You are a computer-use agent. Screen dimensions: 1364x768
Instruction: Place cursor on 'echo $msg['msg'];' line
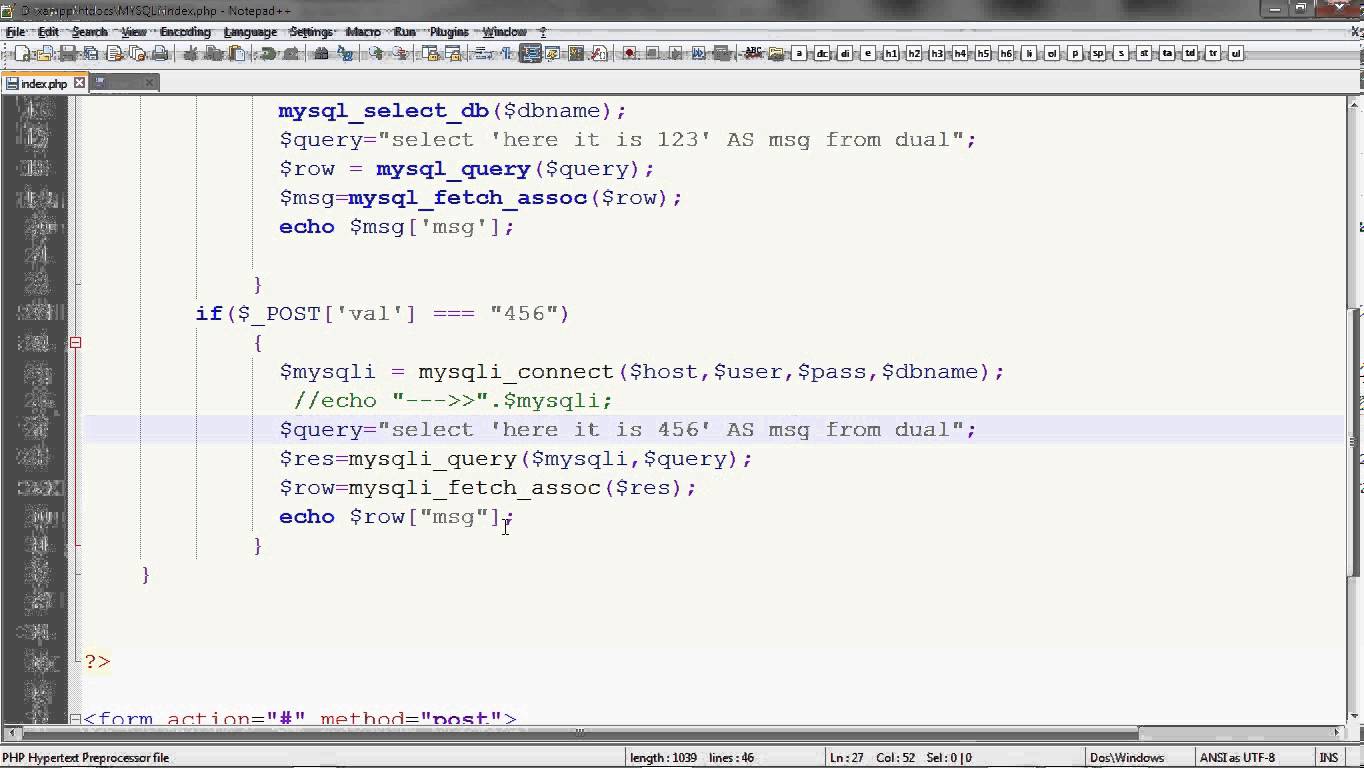point(396,227)
